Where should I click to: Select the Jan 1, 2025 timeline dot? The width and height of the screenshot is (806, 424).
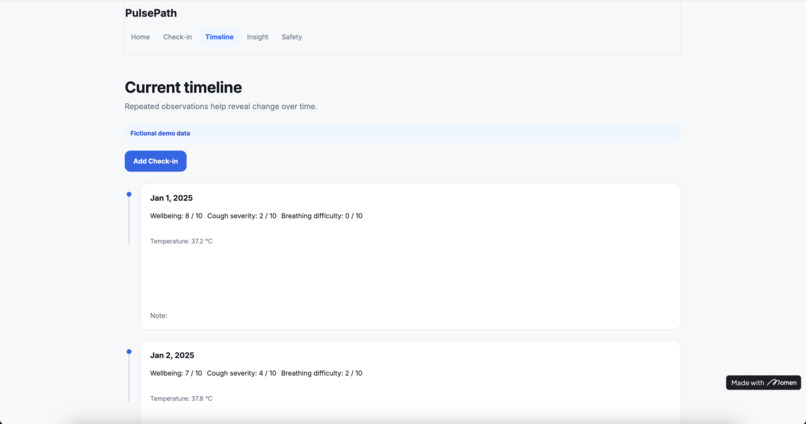[x=129, y=194]
